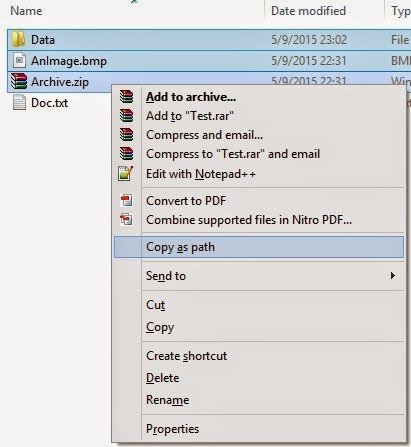Click the Doc.txt file icon

[19, 102]
